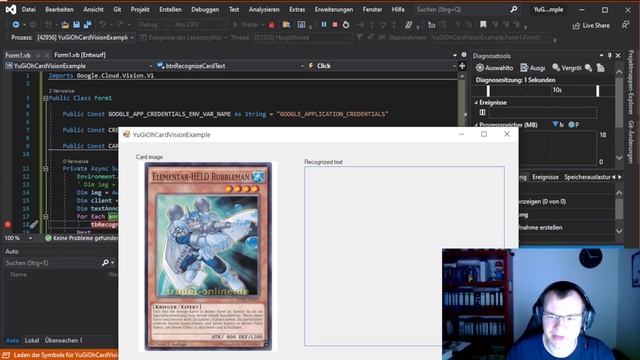This screenshot has width=640, height=360.
Task: Click the zoom-out magnifier in Diagnosetools
Action: click(588, 68)
